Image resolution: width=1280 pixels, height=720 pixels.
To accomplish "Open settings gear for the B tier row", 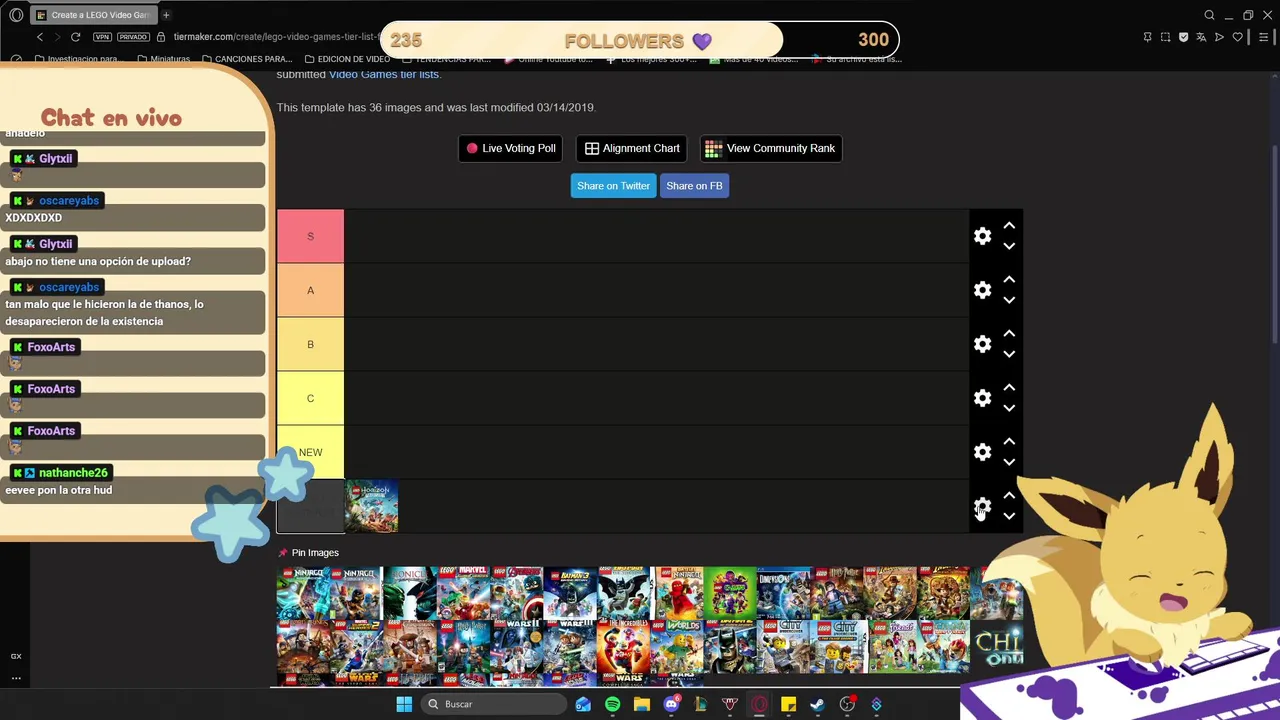I will coord(982,344).
